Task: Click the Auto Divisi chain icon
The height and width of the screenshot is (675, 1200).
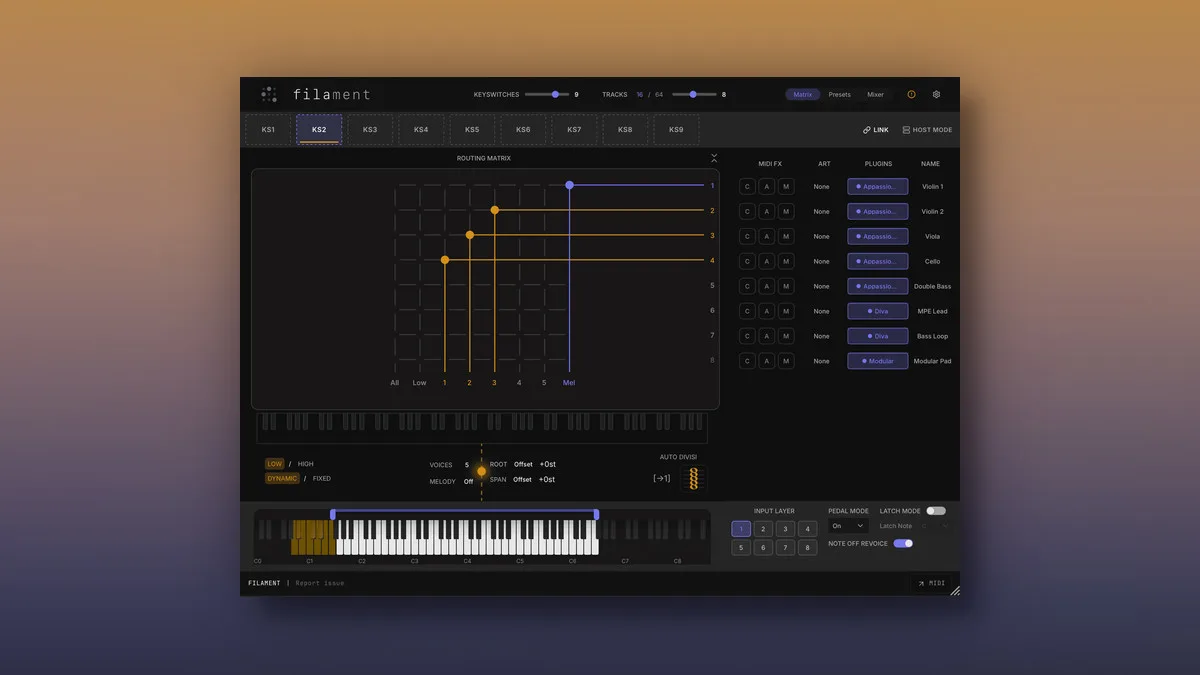Action: click(x=693, y=478)
